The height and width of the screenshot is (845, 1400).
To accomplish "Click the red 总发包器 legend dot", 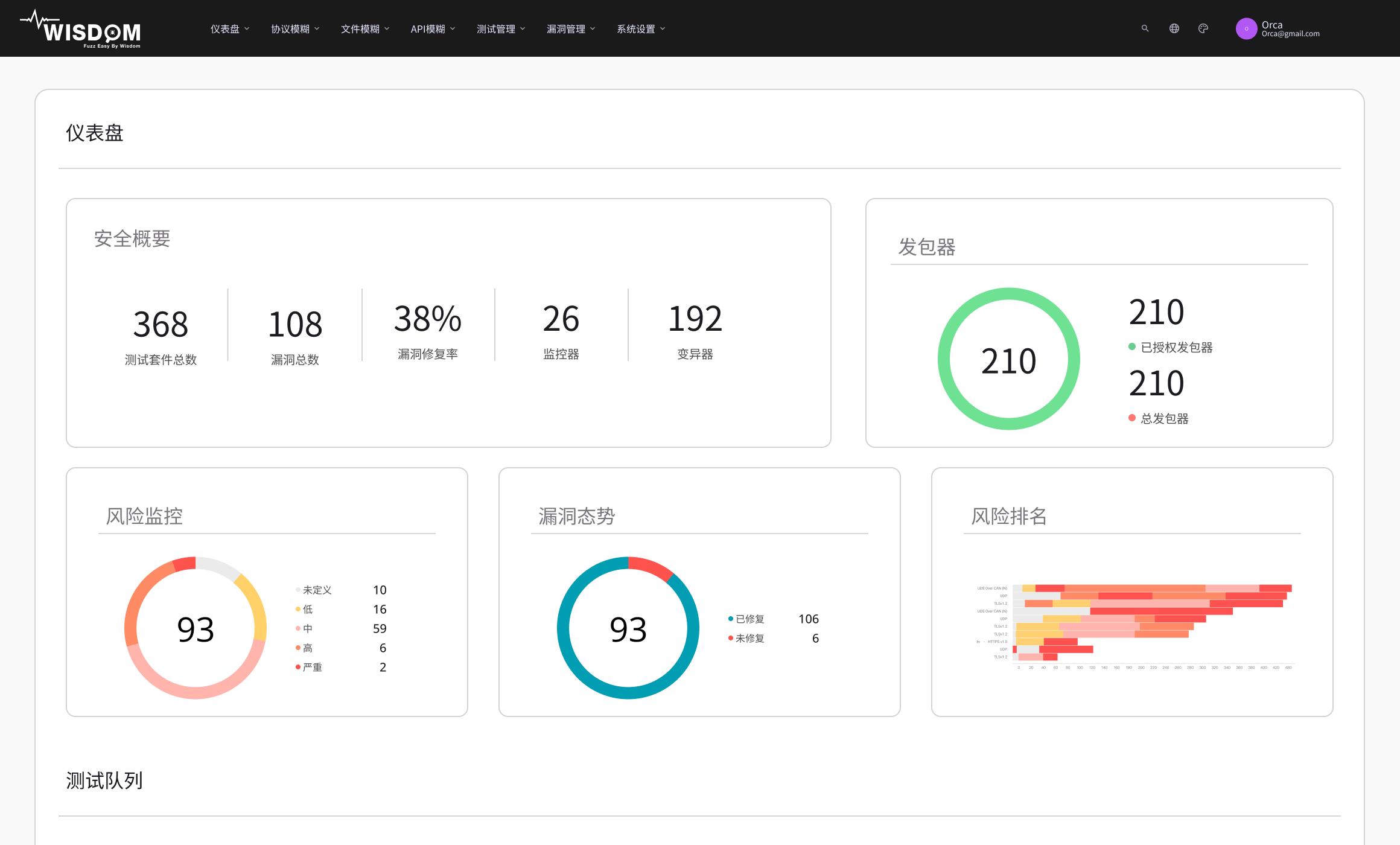I will 1132,418.
